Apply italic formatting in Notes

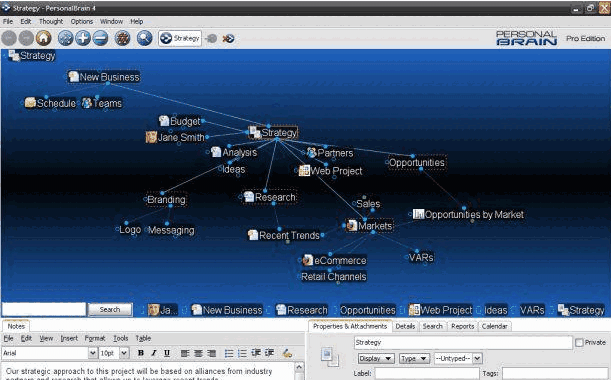(x=154, y=353)
